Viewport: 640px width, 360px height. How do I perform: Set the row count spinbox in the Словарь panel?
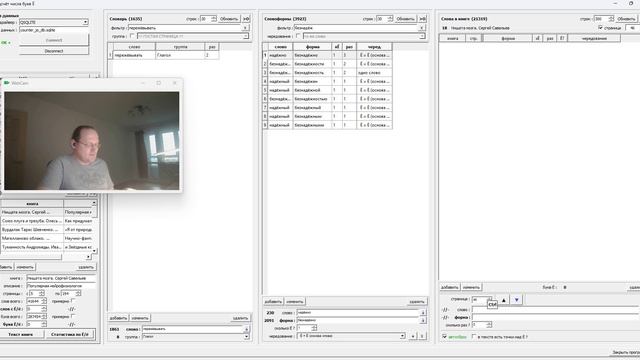(208, 19)
